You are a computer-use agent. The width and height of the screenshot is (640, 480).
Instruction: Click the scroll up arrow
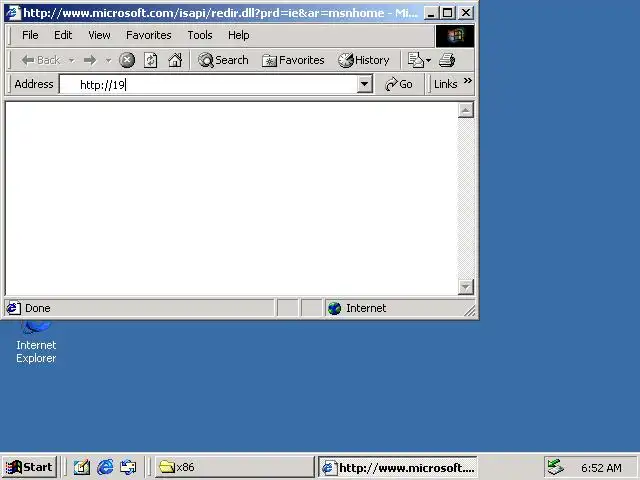pos(466,110)
